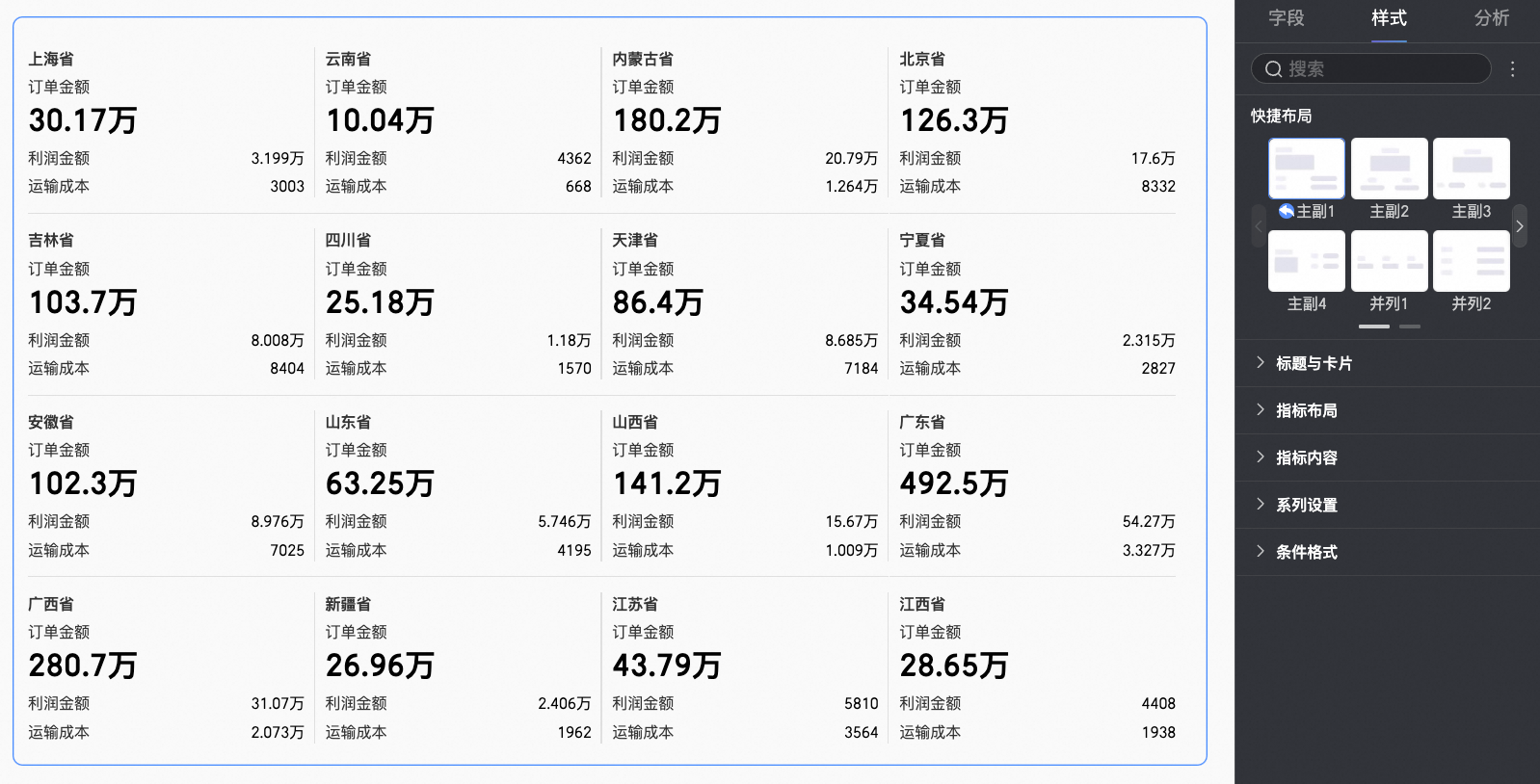Click the 广东省 order amount 492.5万
The height and width of the screenshot is (784, 1540).
[953, 483]
